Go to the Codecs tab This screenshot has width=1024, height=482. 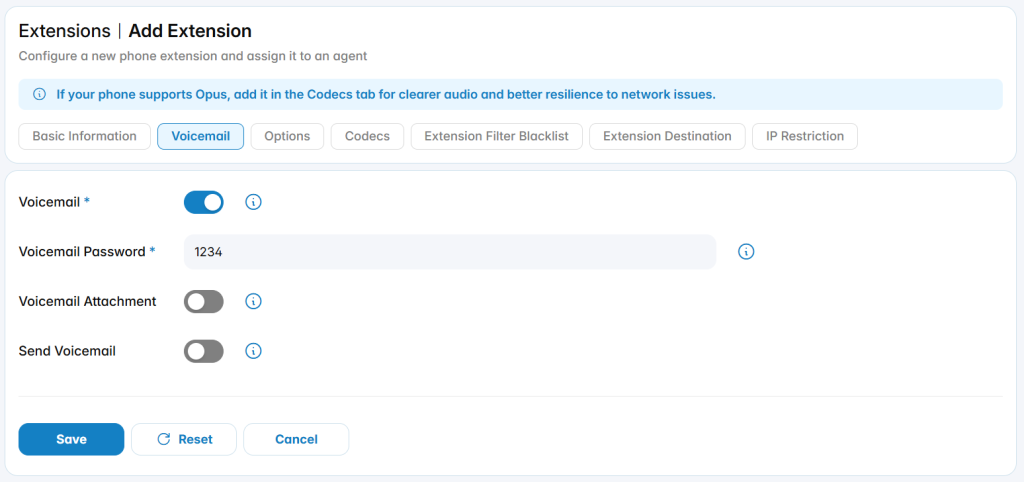pos(368,137)
